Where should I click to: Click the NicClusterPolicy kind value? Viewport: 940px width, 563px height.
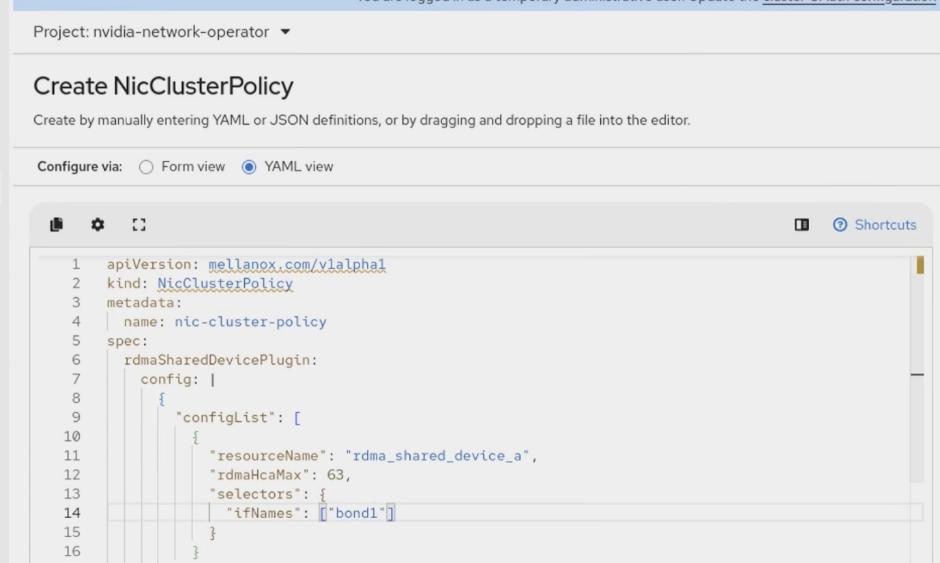click(x=225, y=283)
